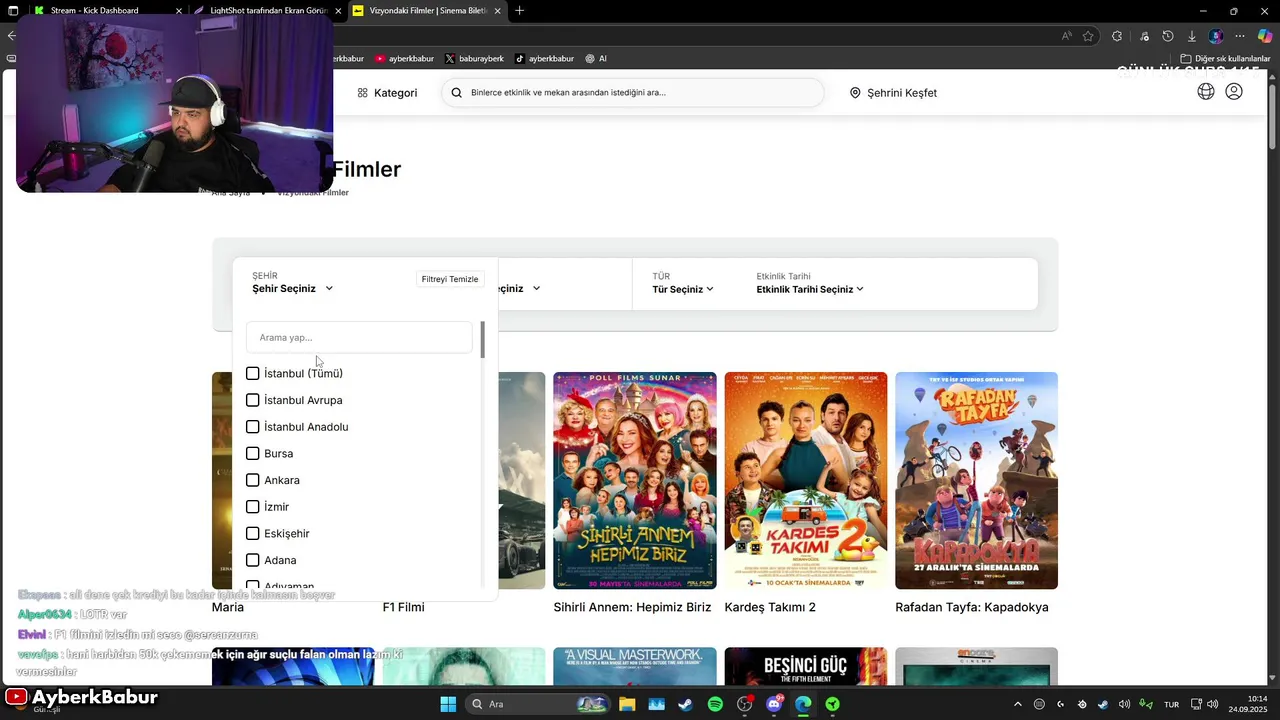This screenshot has width=1280, height=720.
Task: Check İstanbul Avrupa checkbox
Action: [x=253, y=400]
